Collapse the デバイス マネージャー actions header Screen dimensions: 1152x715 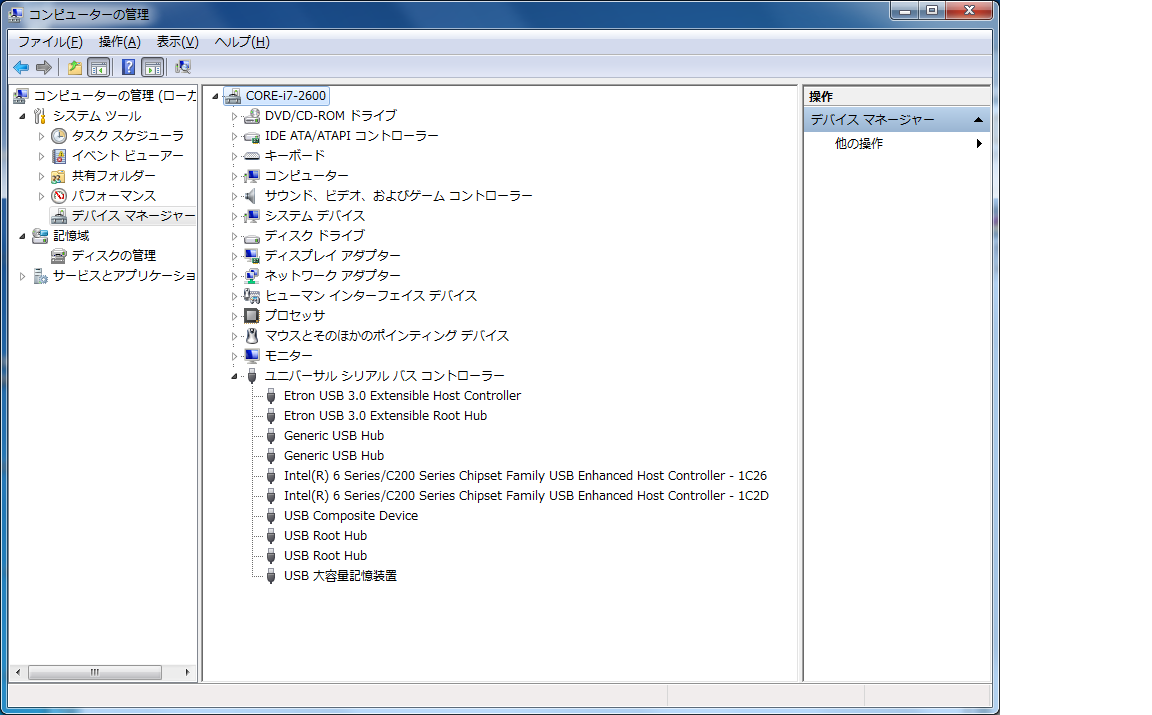[x=978, y=120]
